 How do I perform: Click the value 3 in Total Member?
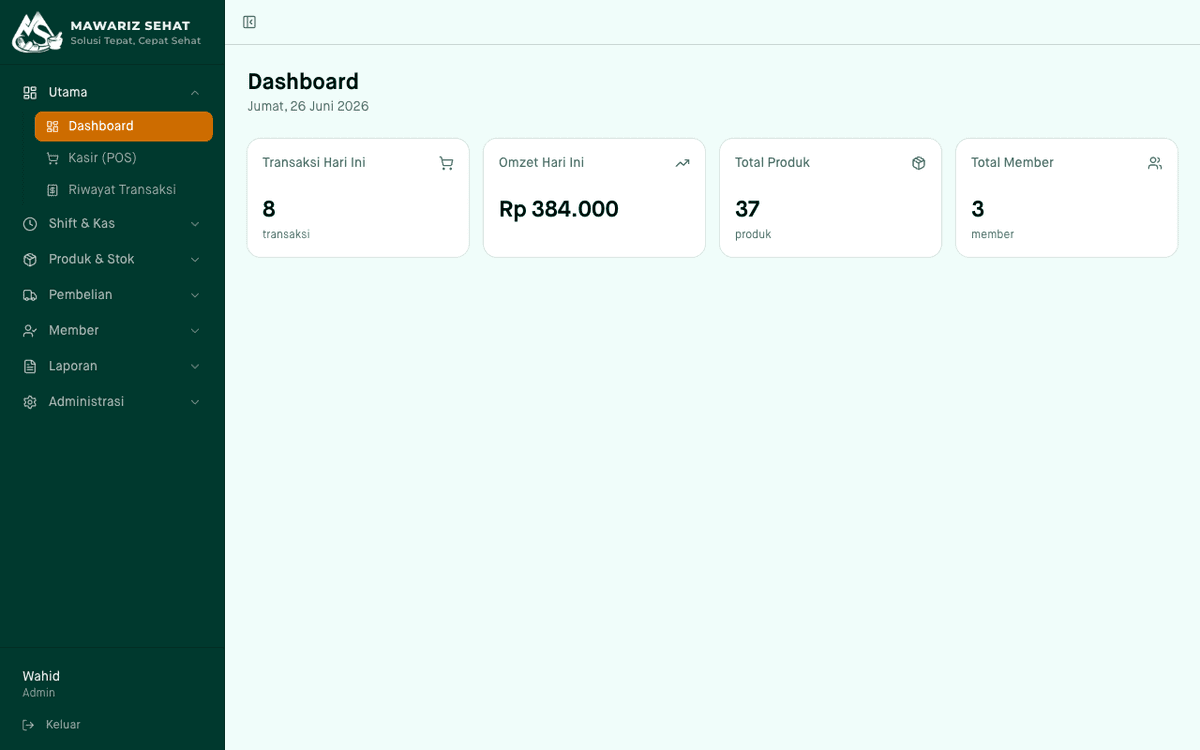coord(978,209)
